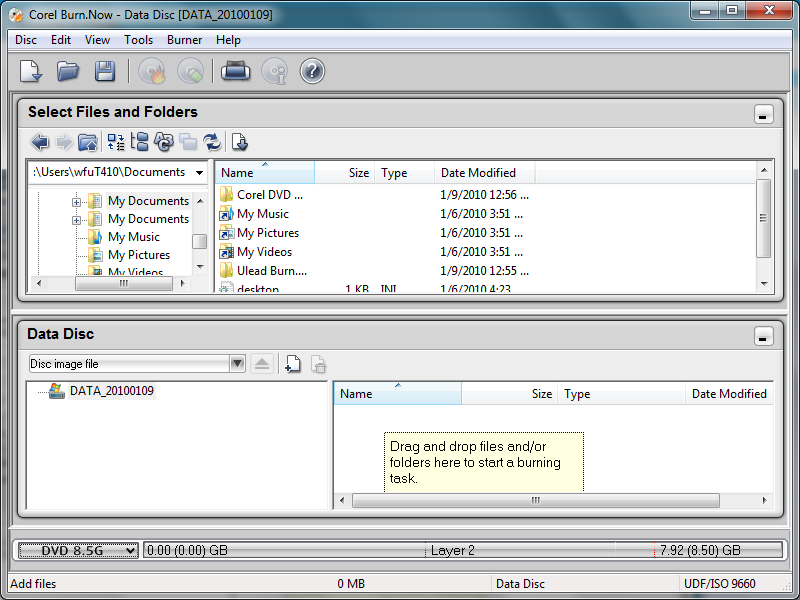Click the Data Disc list horizontal scrollbar right arrow
The width and height of the screenshot is (800, 600).
pyautogui.click(x=764, y=501)
